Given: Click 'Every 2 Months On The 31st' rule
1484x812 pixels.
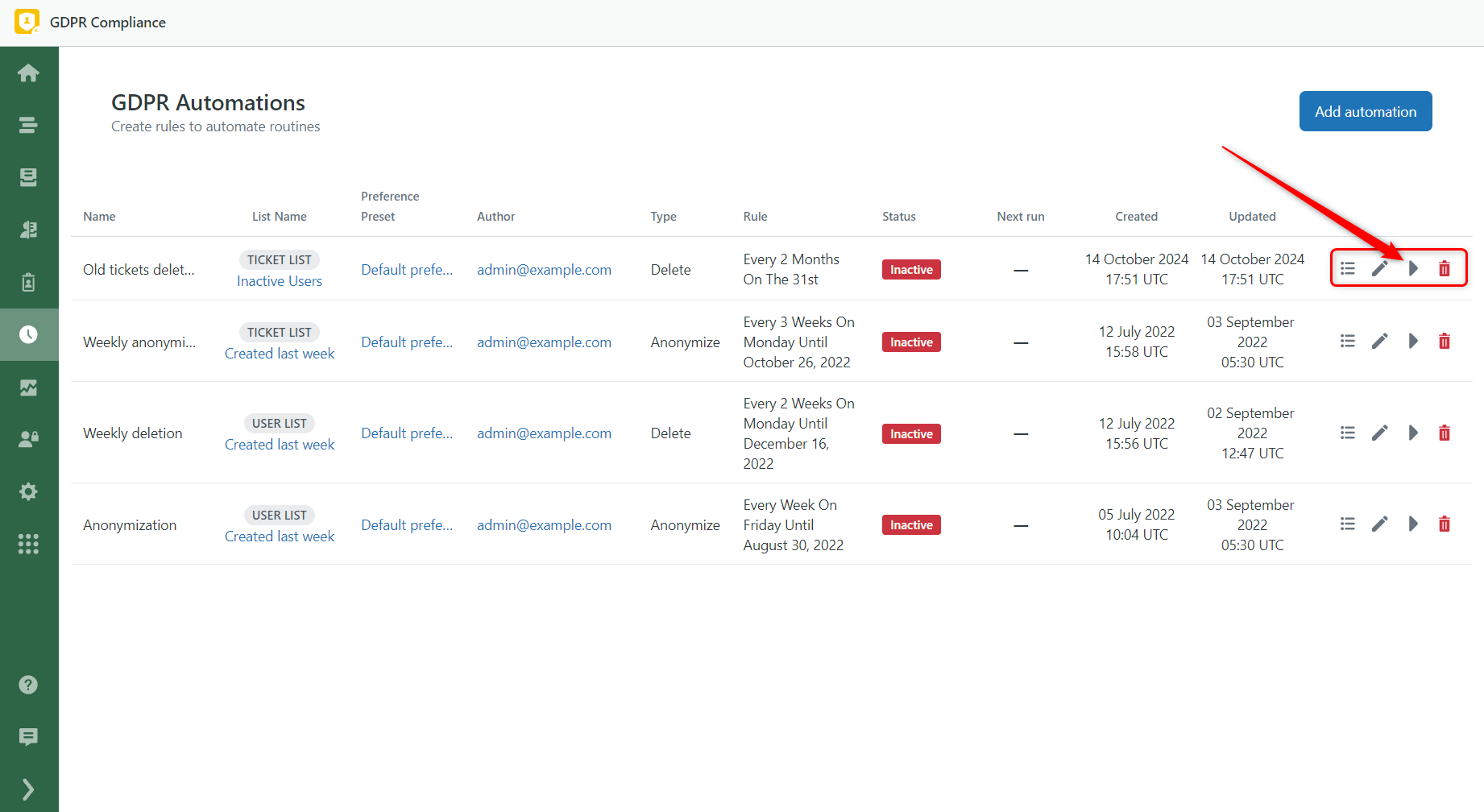Looking at the screenshot, I should [791, 270].
